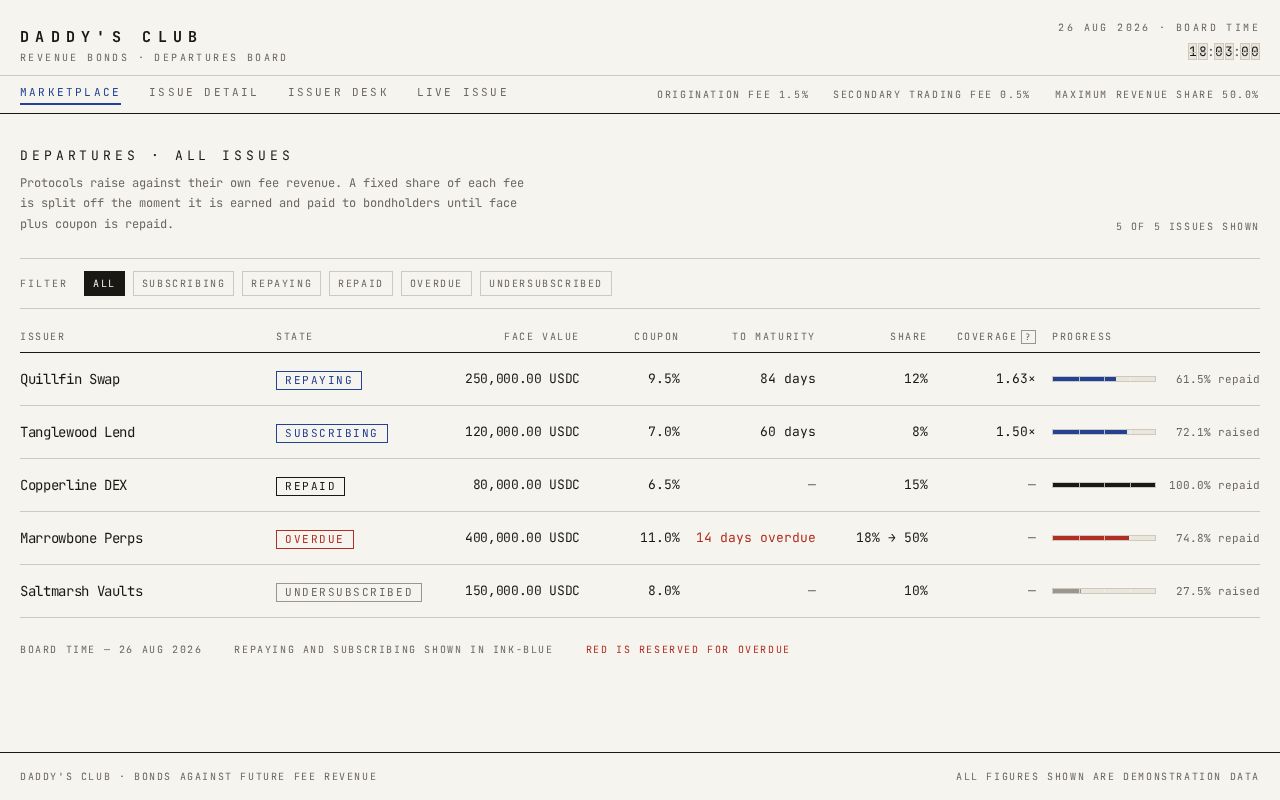Open the Coverage help question-mark icon
This screenshot has height=800, width=1280.
(1028, 337)
